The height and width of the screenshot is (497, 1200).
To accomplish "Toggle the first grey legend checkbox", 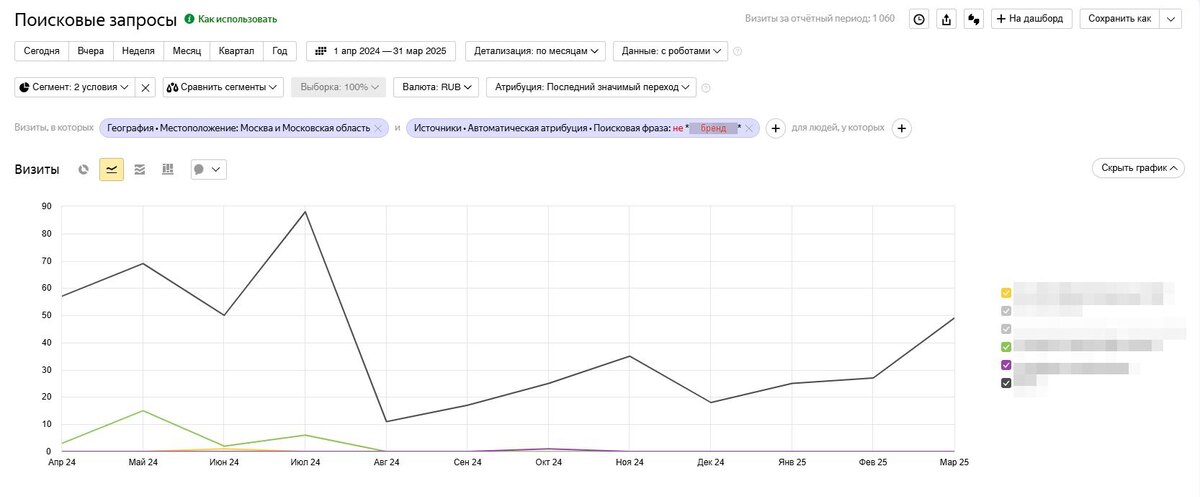I will coord(1006,311).
